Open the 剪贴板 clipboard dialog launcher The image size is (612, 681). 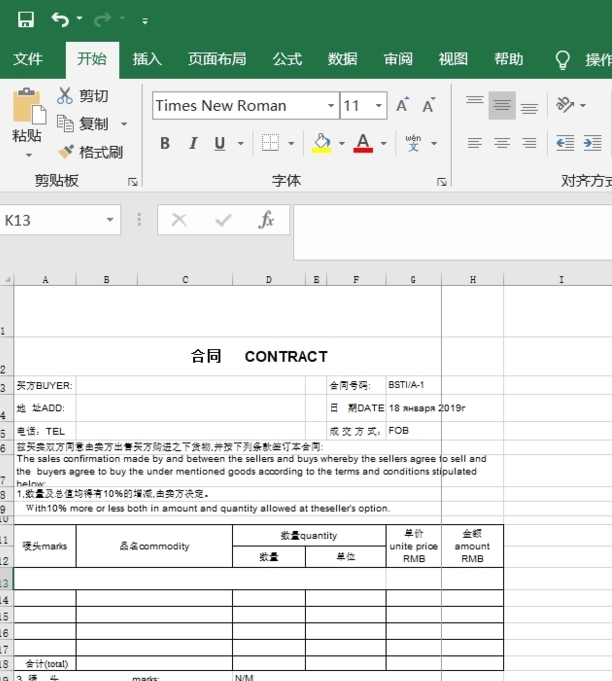point(133,182)
